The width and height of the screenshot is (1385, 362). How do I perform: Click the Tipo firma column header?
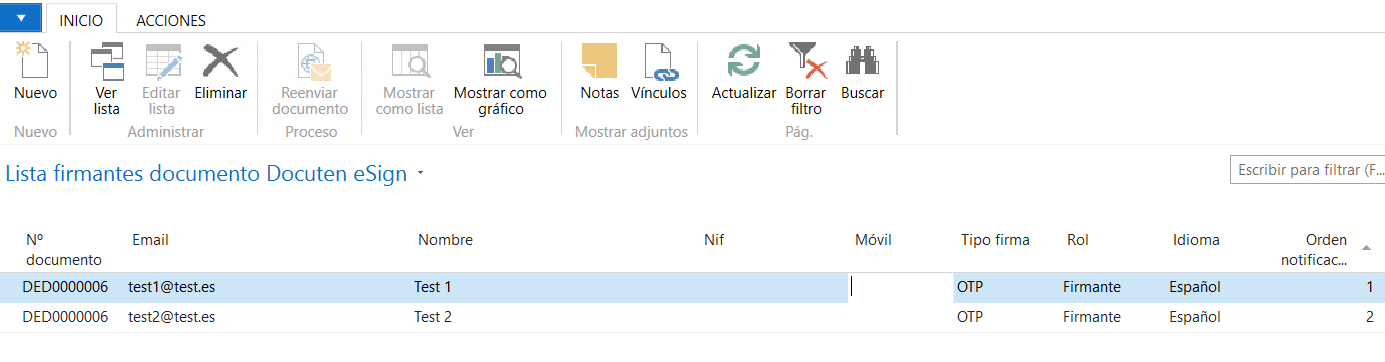coord(995,240)
